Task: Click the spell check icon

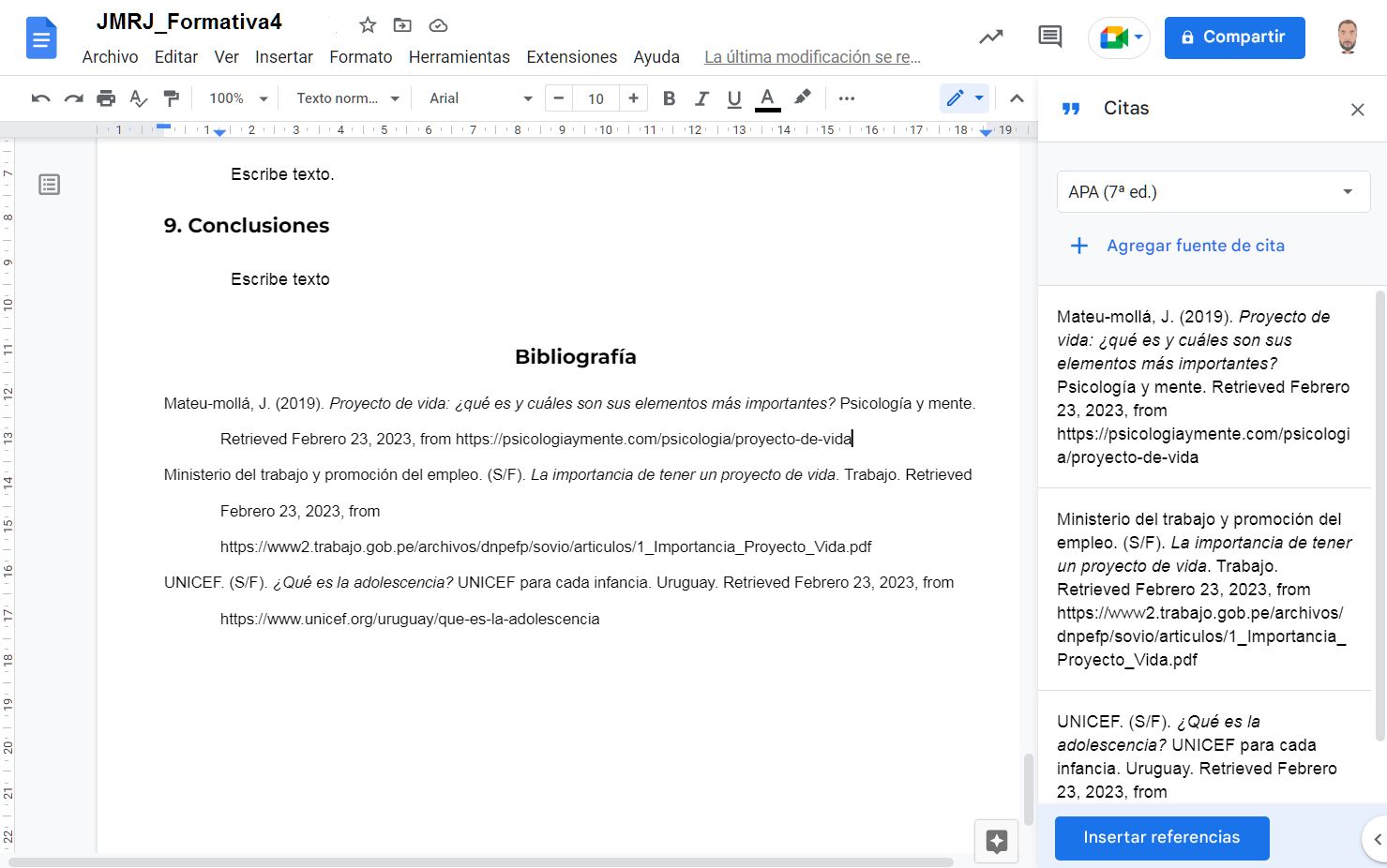Action: tap(139, 98)
